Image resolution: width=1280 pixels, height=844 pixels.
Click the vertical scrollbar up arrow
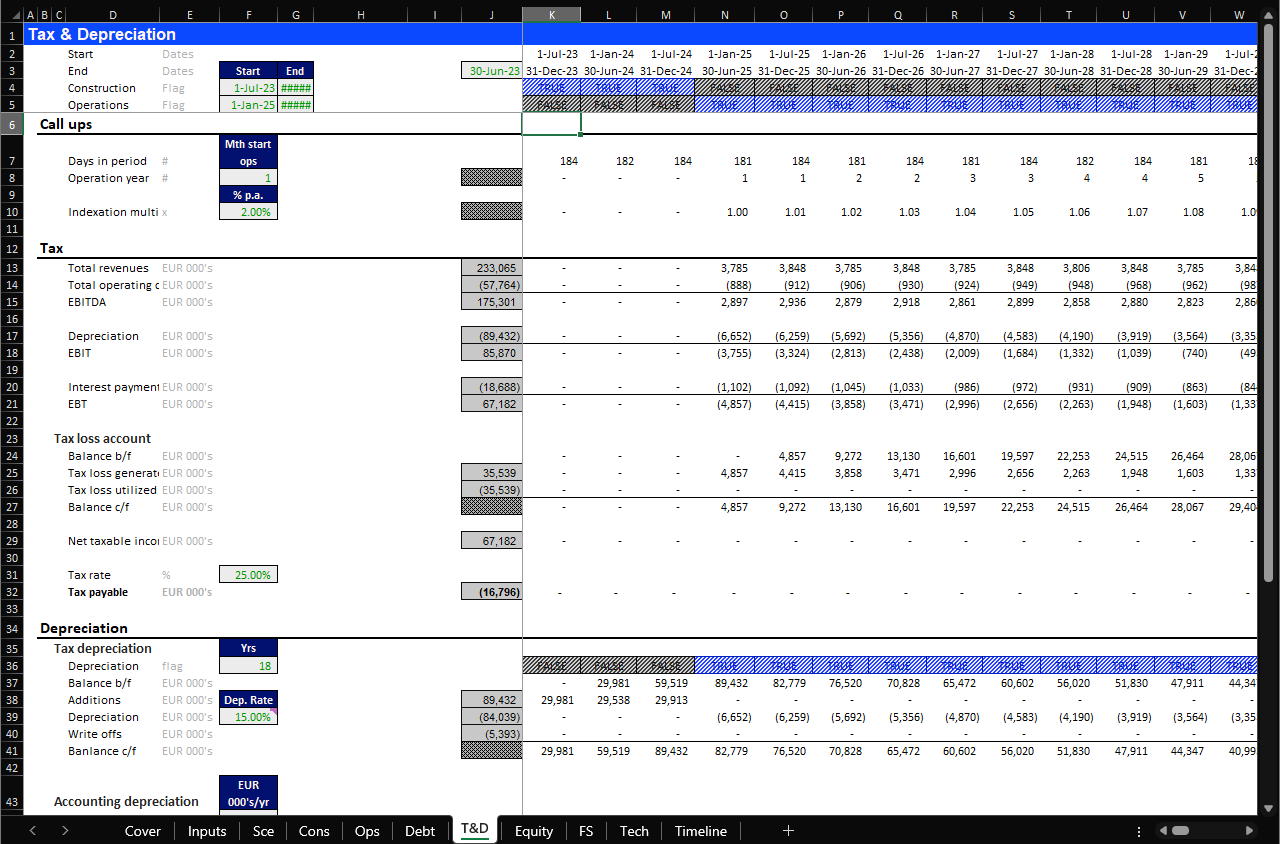pos(1269,30)
